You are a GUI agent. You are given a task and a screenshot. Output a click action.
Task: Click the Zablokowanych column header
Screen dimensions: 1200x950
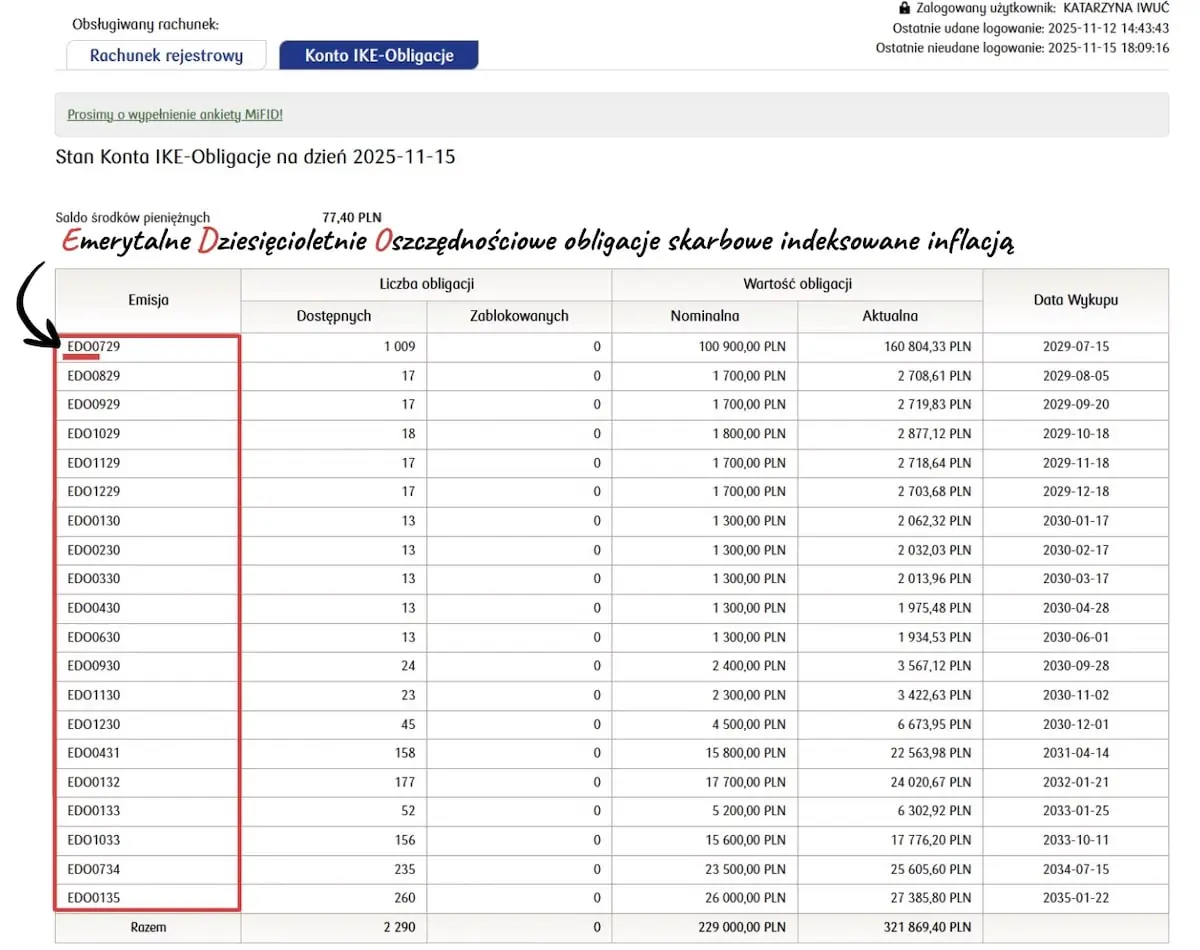(519, 316)
